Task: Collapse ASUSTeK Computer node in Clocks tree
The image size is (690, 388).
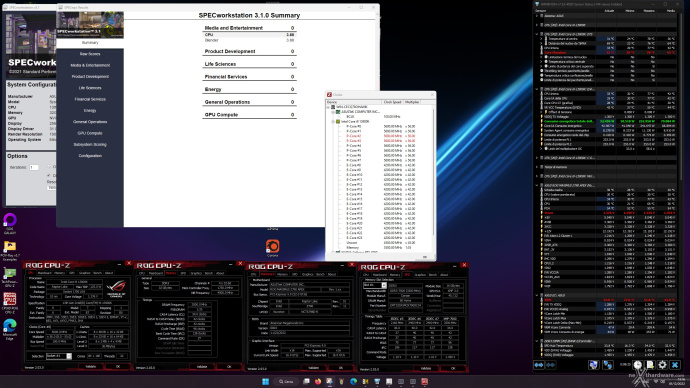Action: pos(334,112)
